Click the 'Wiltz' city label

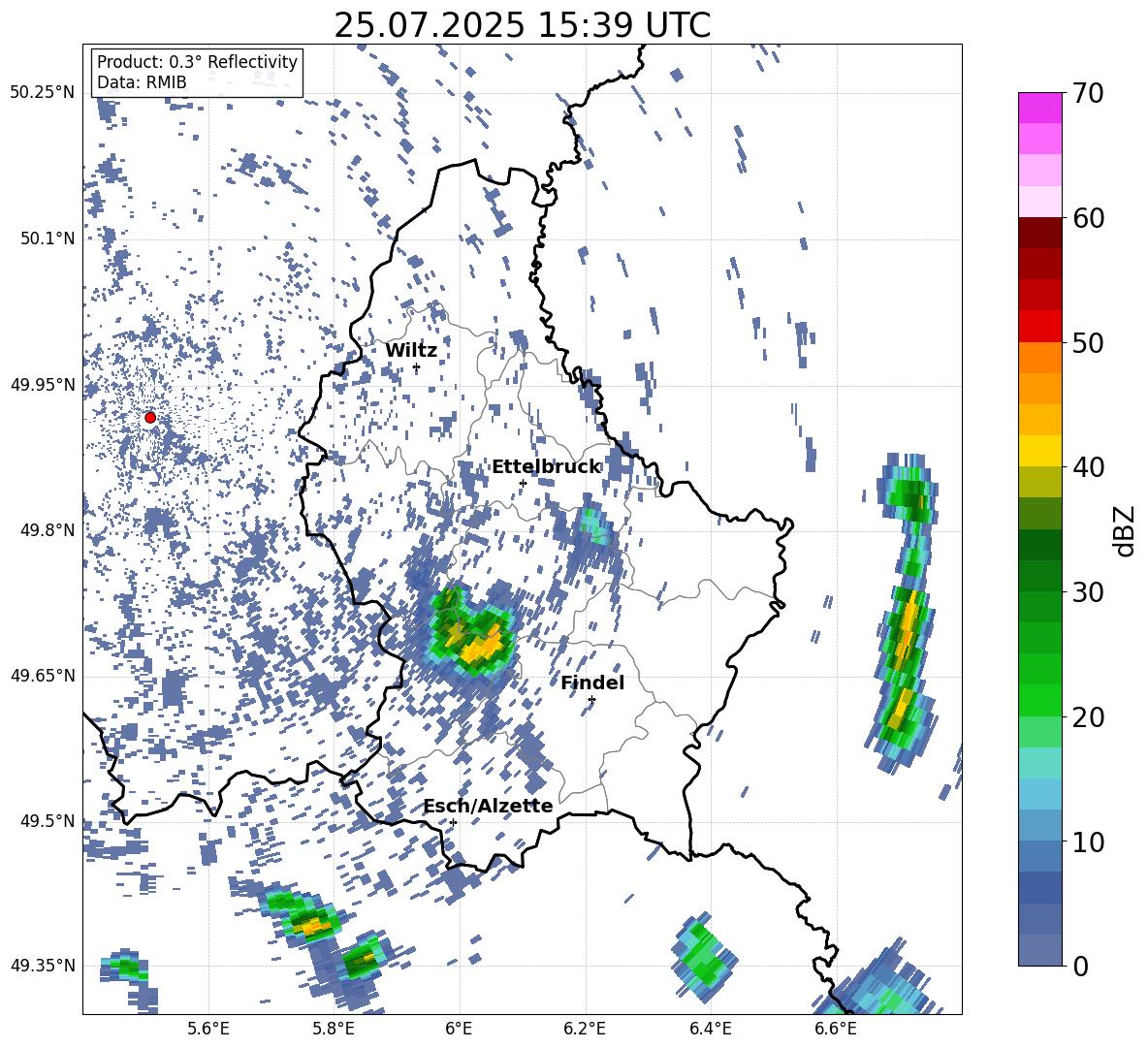point(411,350)
